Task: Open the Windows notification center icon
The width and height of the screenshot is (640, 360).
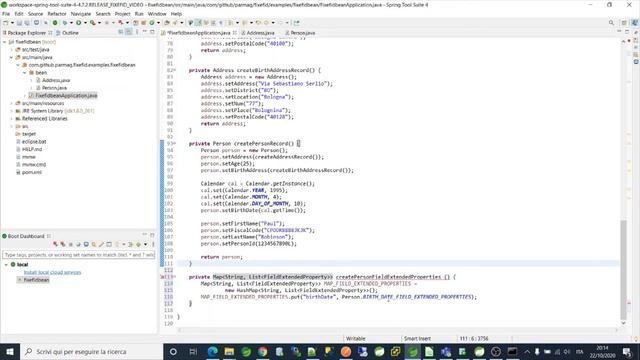Action: 627,351
